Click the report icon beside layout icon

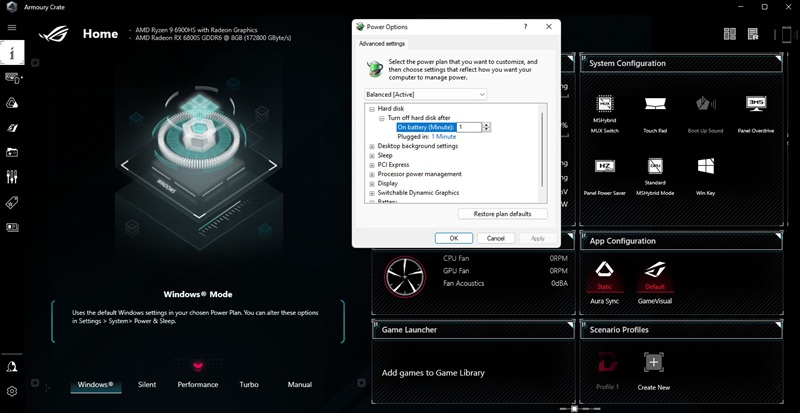pos(753,34)
